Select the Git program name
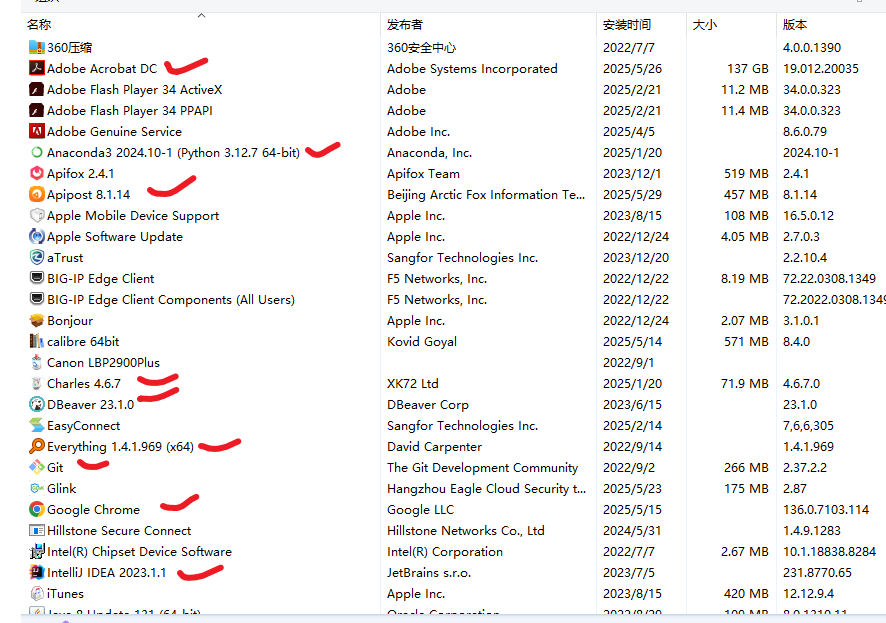The width and height of the screenshot is (886, 623). click(x=55, y=467)
